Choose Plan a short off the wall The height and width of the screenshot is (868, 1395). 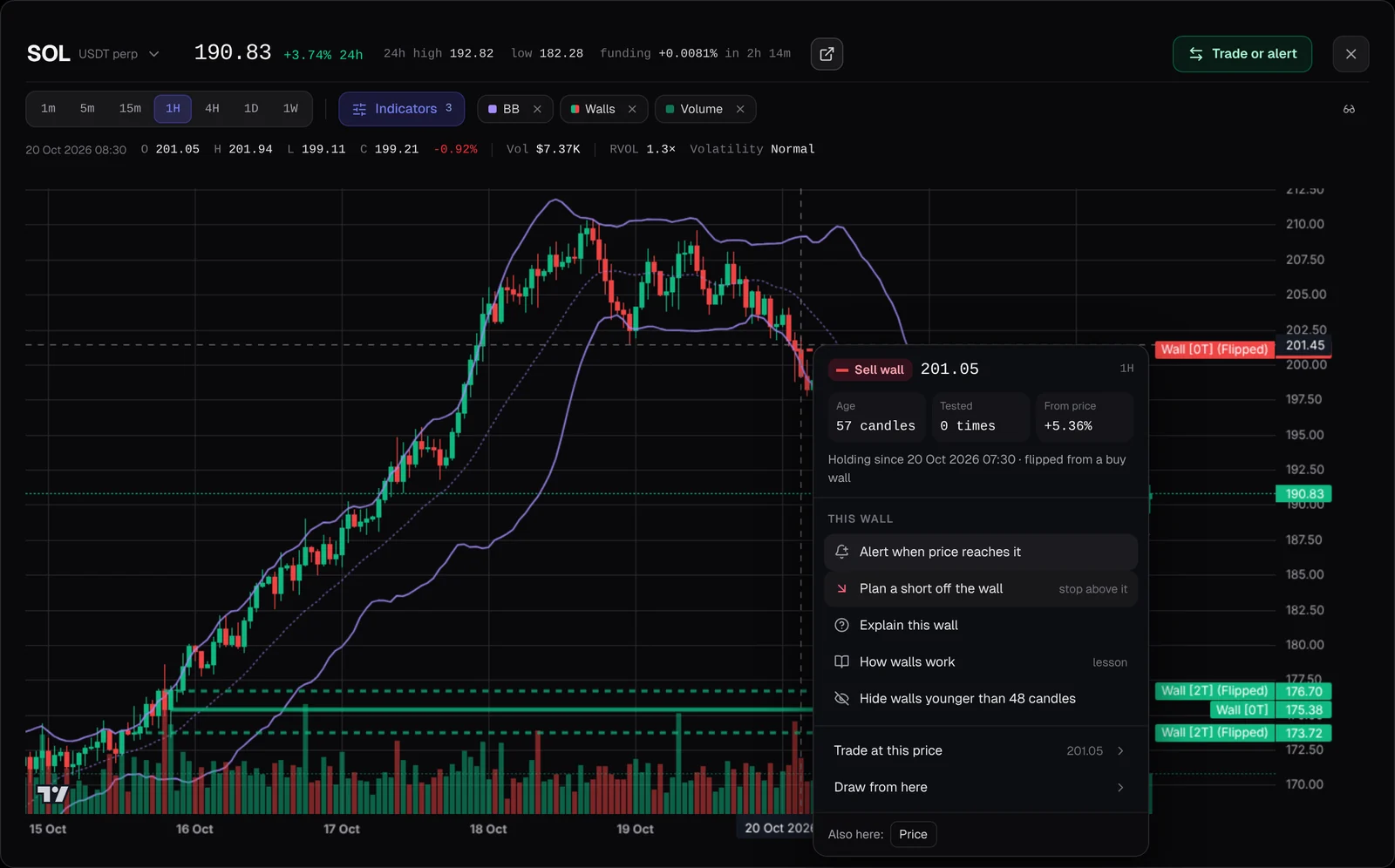(x=981, y=588)
